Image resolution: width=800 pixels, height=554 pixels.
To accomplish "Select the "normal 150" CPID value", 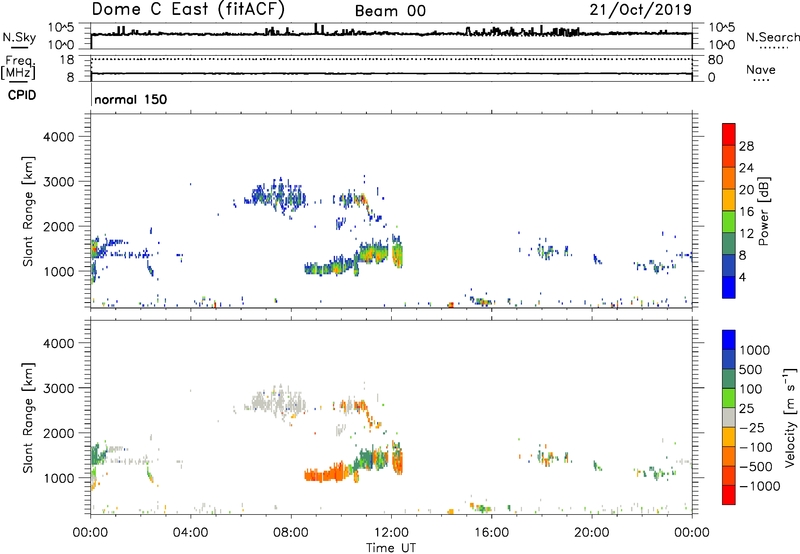I will tap(131, 99).
